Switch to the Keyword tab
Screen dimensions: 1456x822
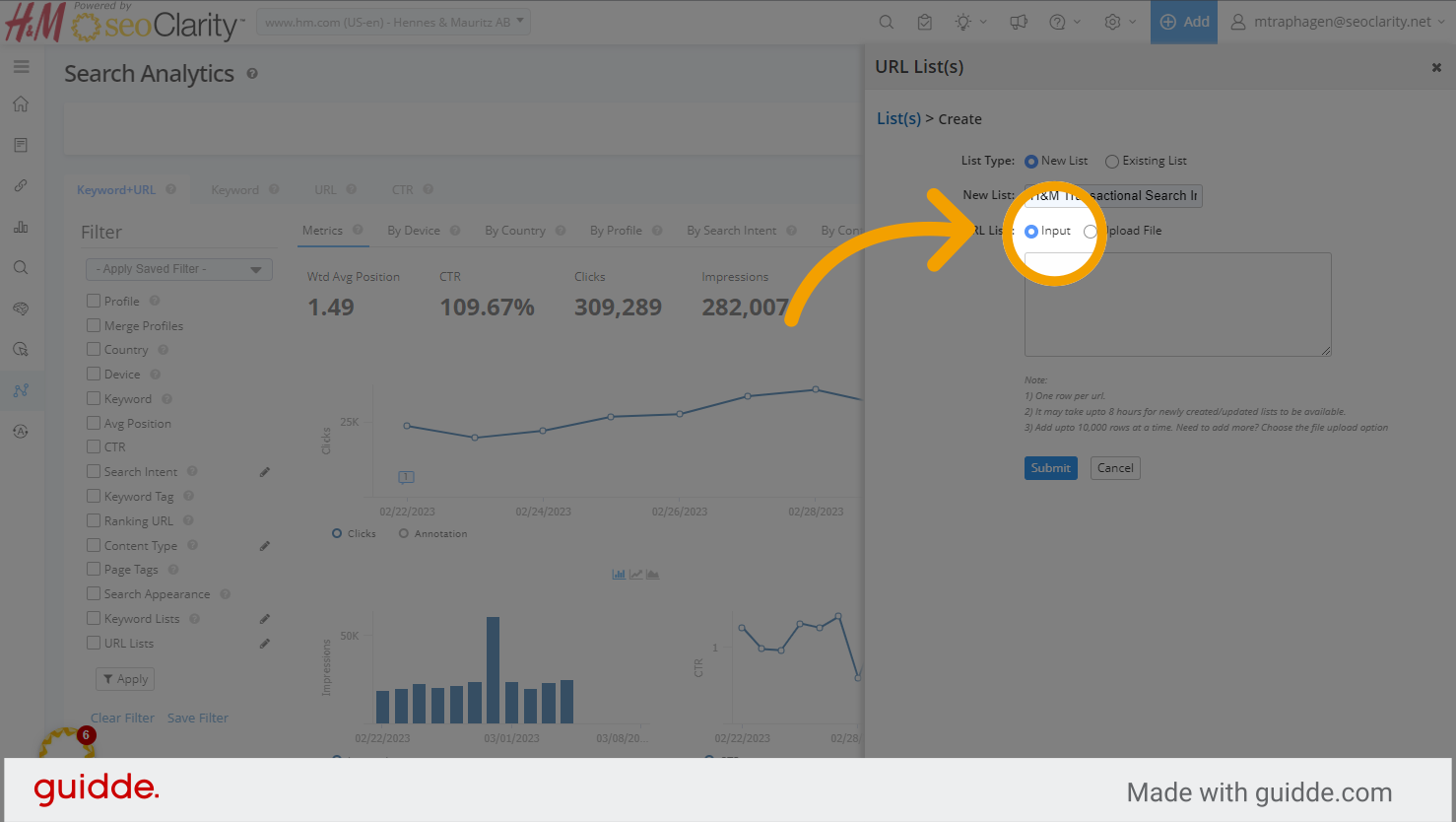click(234, 190)
